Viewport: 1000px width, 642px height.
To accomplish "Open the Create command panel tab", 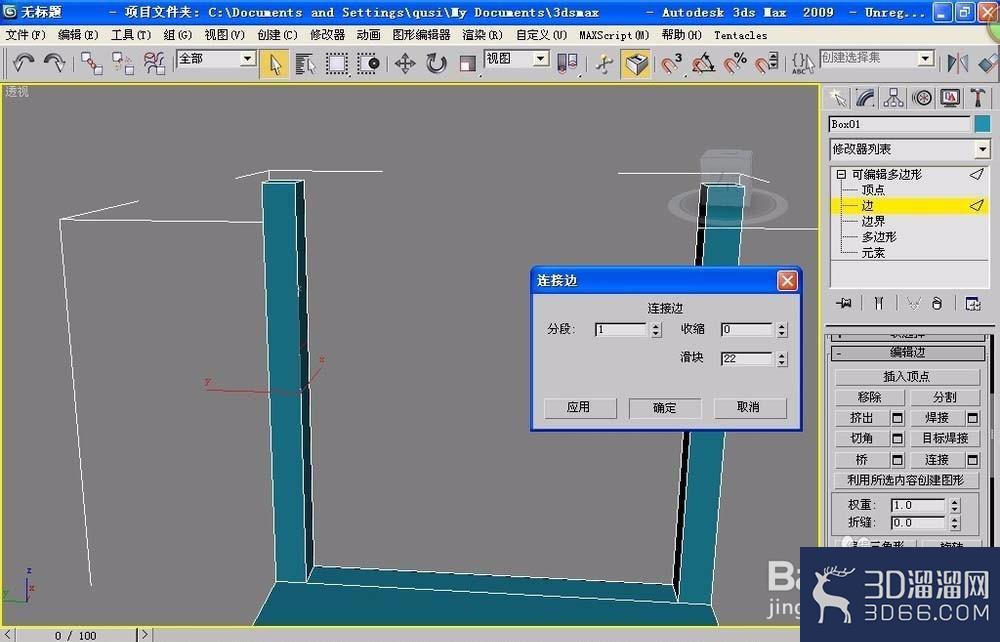I will (x=837, y=98).
